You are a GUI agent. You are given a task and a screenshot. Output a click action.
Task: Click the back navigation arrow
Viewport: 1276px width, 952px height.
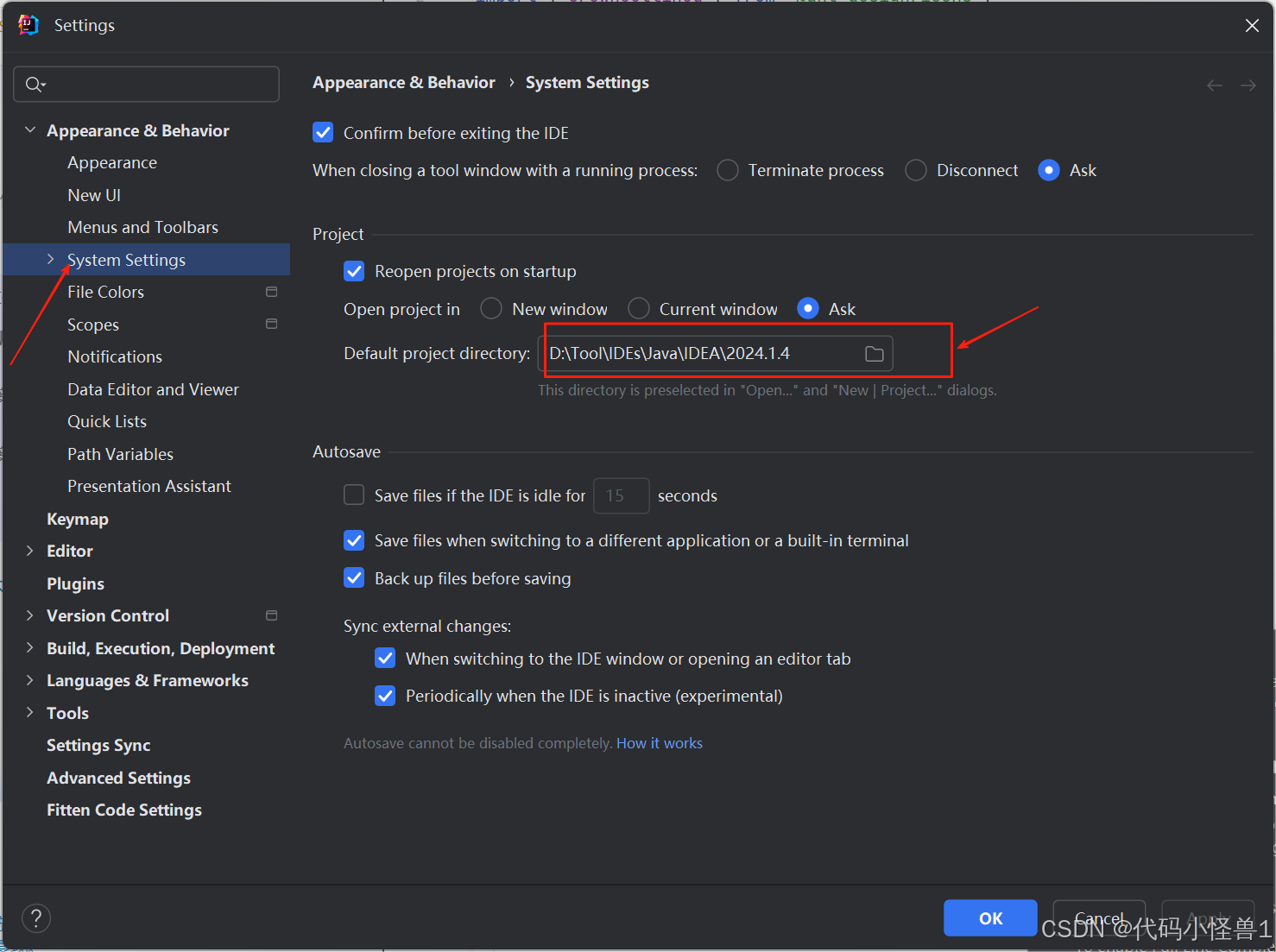1215,85
